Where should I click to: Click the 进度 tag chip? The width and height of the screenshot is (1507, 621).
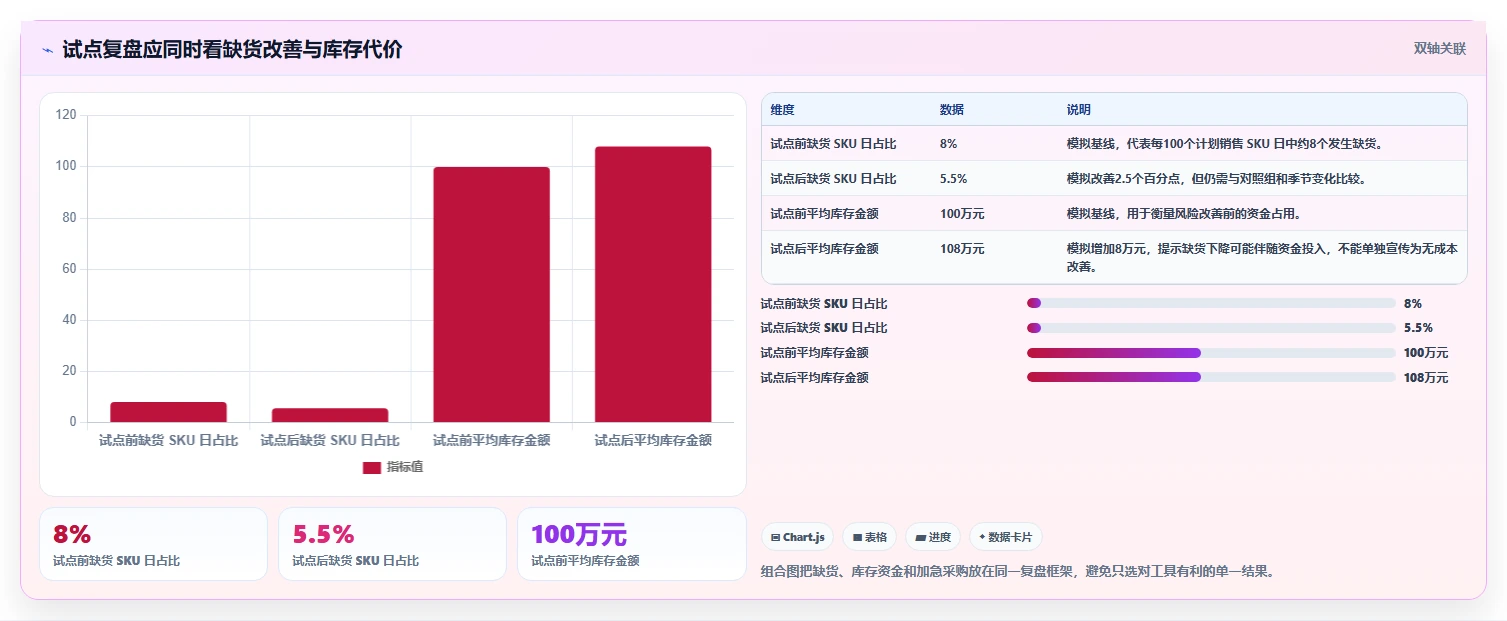click(x=933, y=537)
